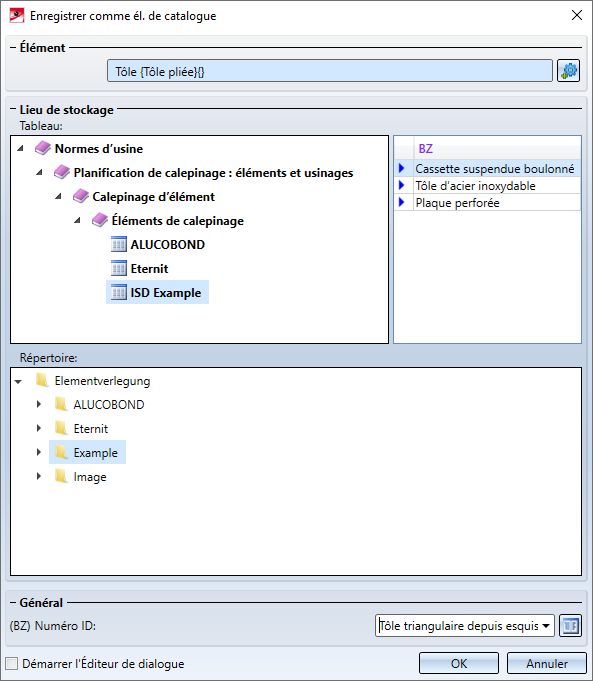Click the Numéro ID text field

458,626
